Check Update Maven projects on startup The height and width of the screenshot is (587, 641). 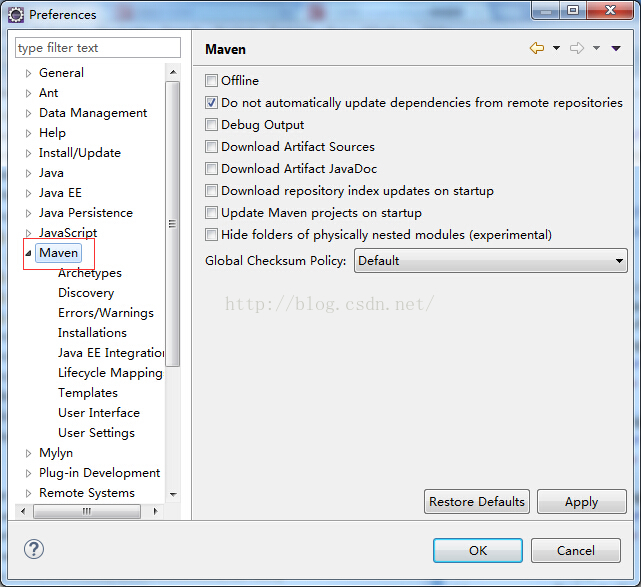pos(211,213)
